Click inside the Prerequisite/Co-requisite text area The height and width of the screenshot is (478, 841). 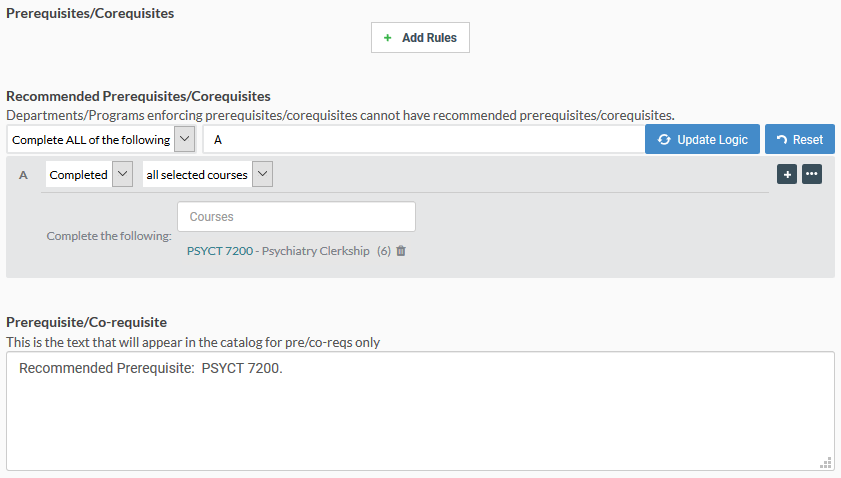[420, 411]
